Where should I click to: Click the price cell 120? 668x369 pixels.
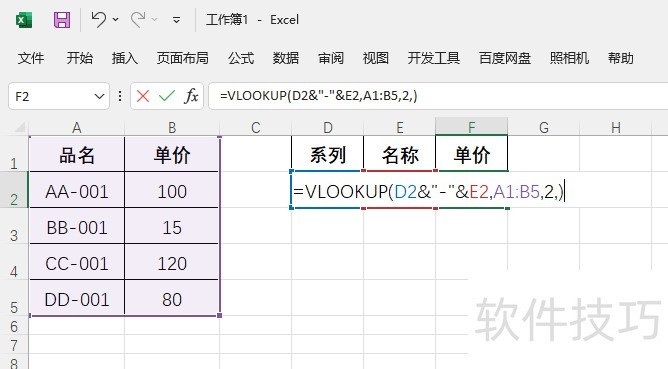click(172, 262)
